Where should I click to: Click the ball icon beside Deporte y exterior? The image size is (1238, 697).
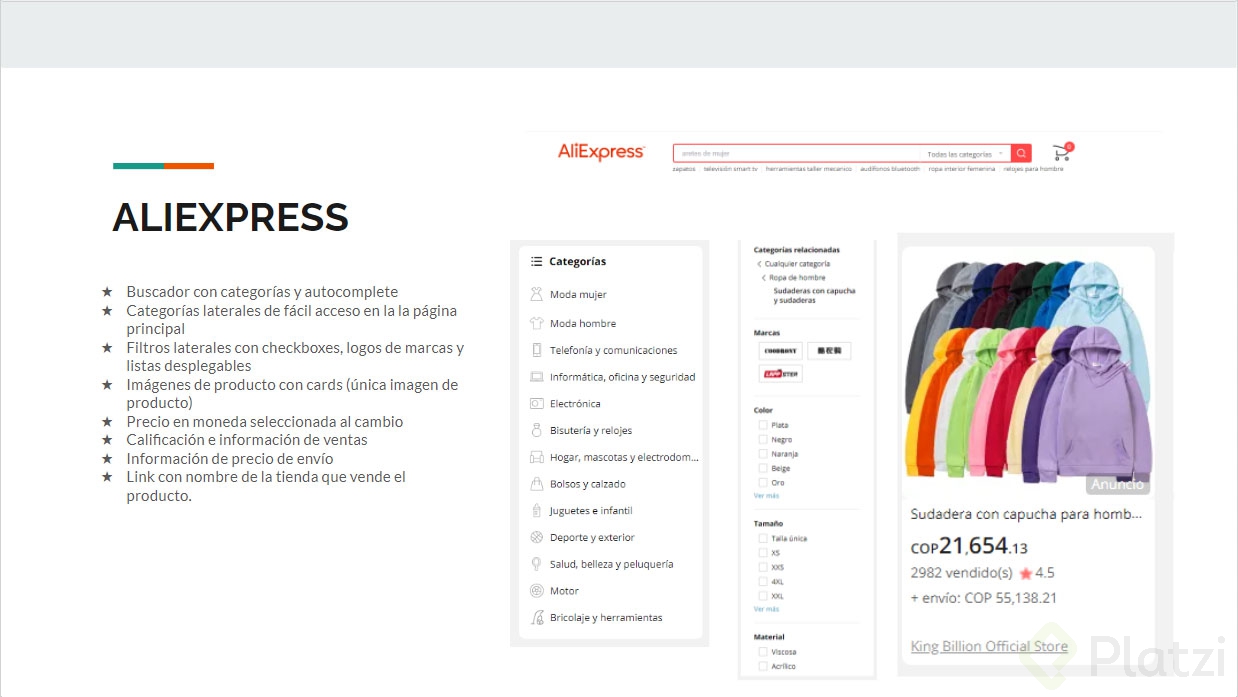[x=537, y=537]
